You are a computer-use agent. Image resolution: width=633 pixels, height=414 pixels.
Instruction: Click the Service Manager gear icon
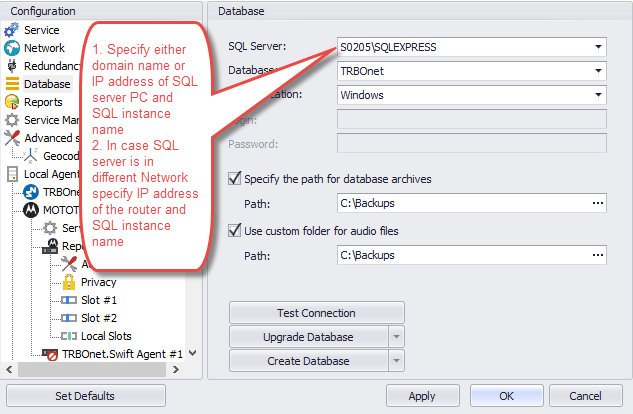tap(12, 120)
